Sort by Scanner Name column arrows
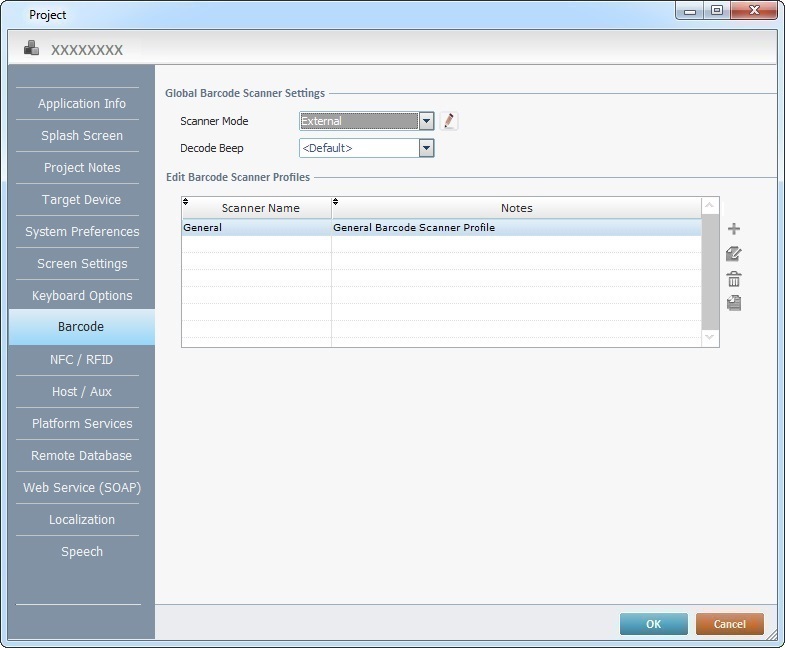Viewport: 785px width, 648px height. click(x=185, y=201)
